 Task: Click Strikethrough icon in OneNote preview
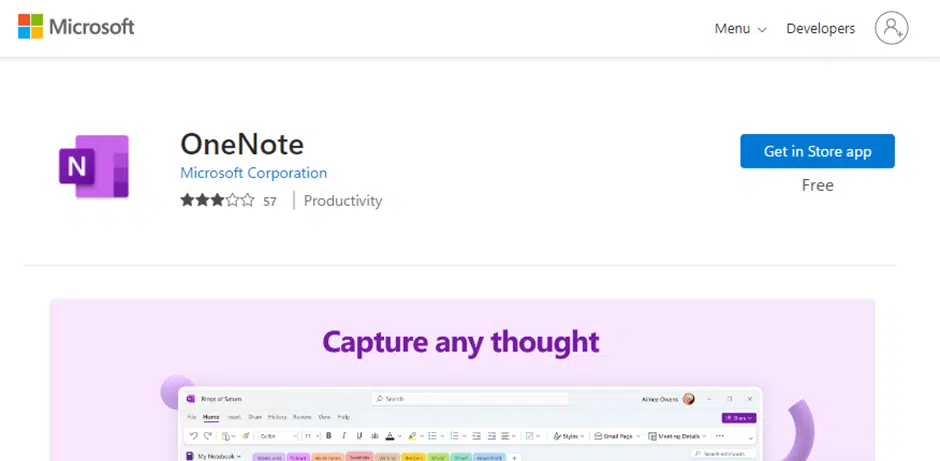[375, 436]
